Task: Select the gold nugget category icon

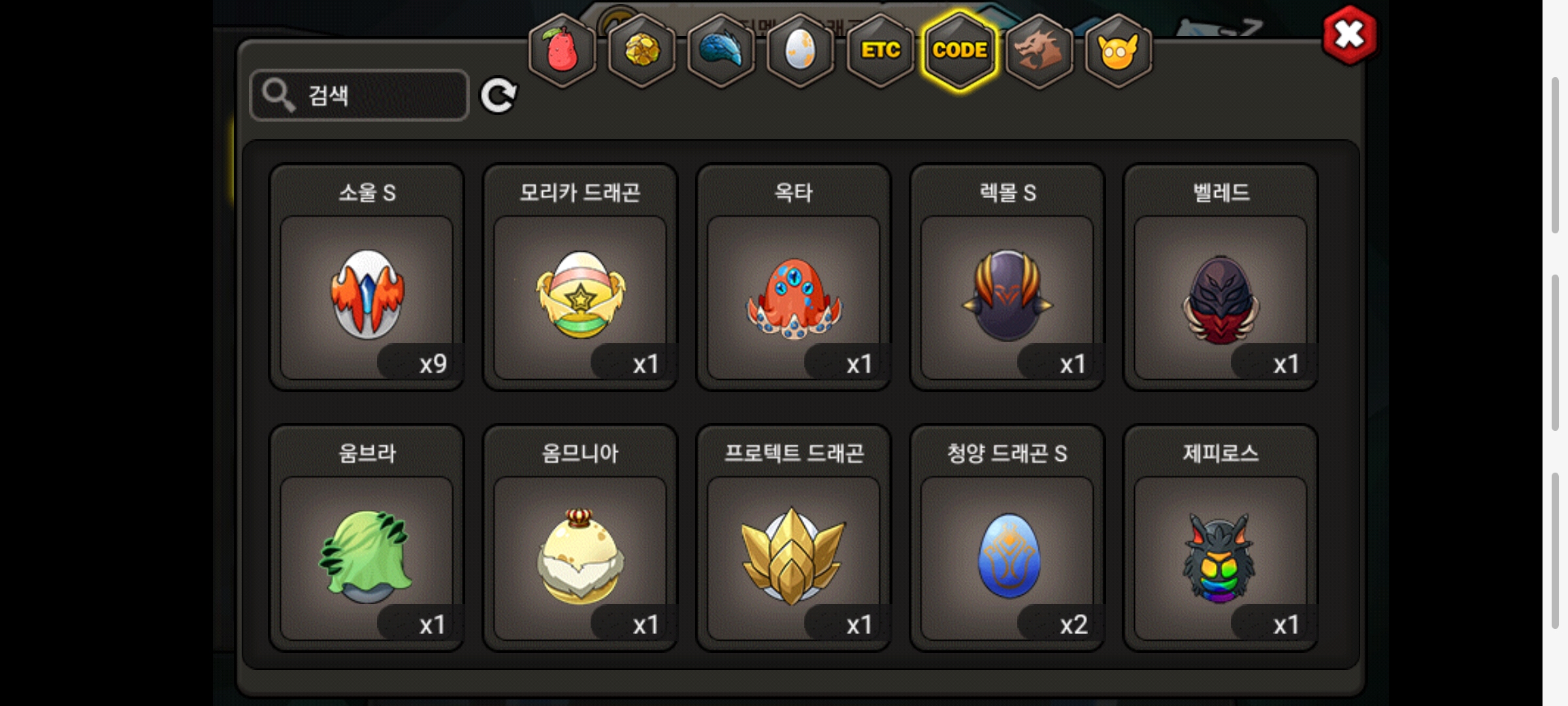Action: 642,50
